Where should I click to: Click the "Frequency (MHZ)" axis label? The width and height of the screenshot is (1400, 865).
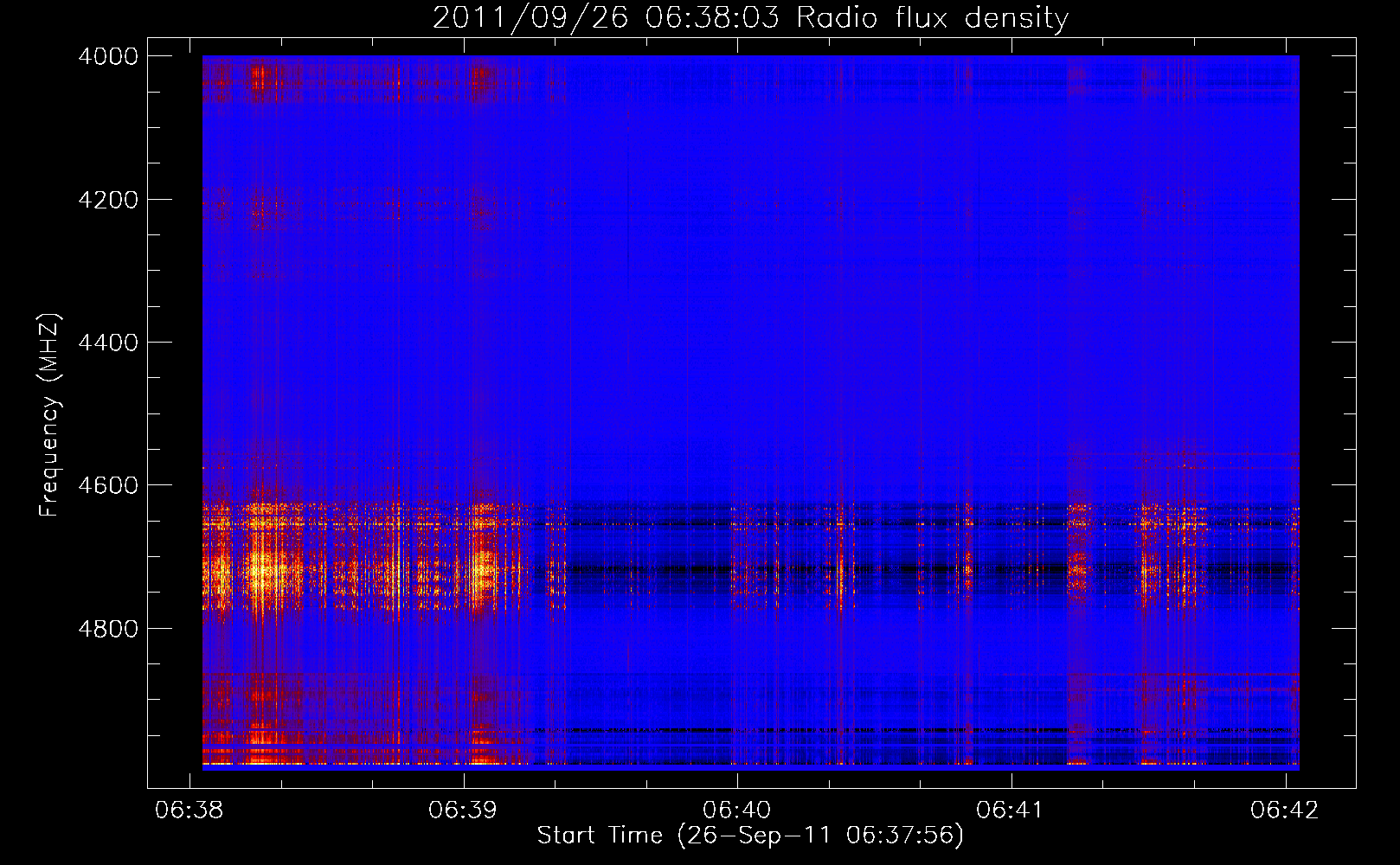49,415
